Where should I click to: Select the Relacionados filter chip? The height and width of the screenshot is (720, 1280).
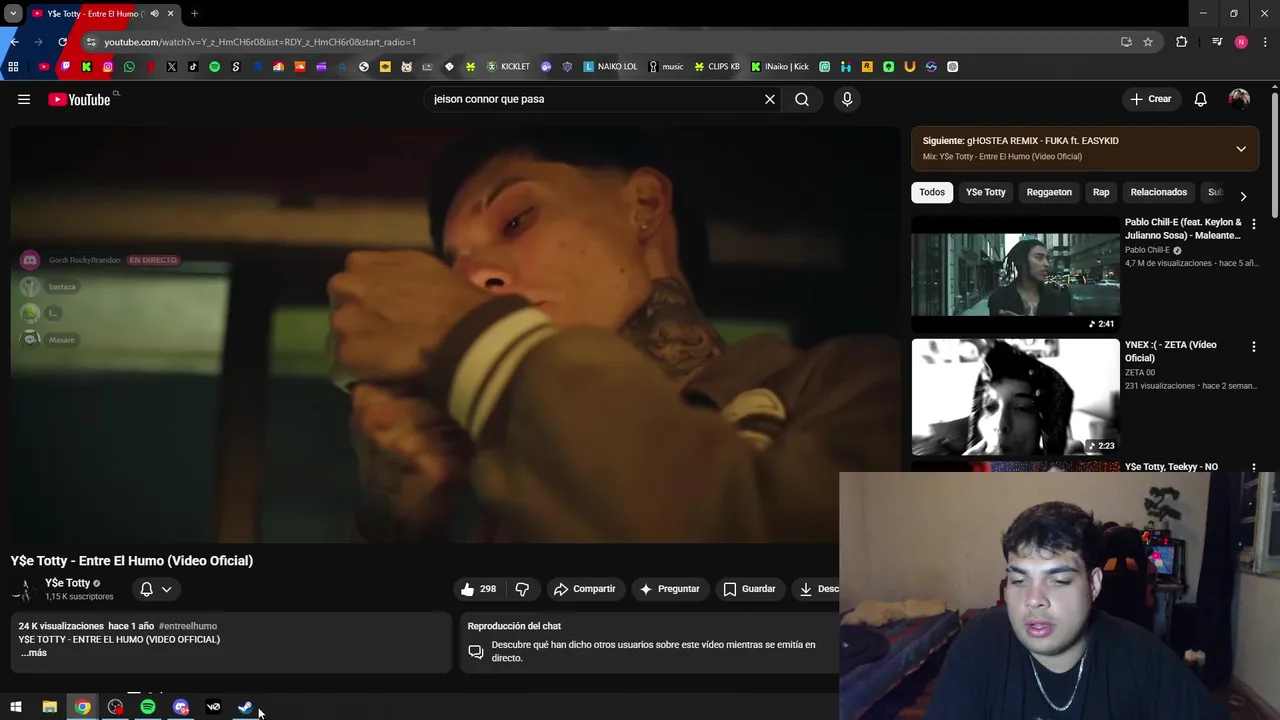tap(1158, 192)
